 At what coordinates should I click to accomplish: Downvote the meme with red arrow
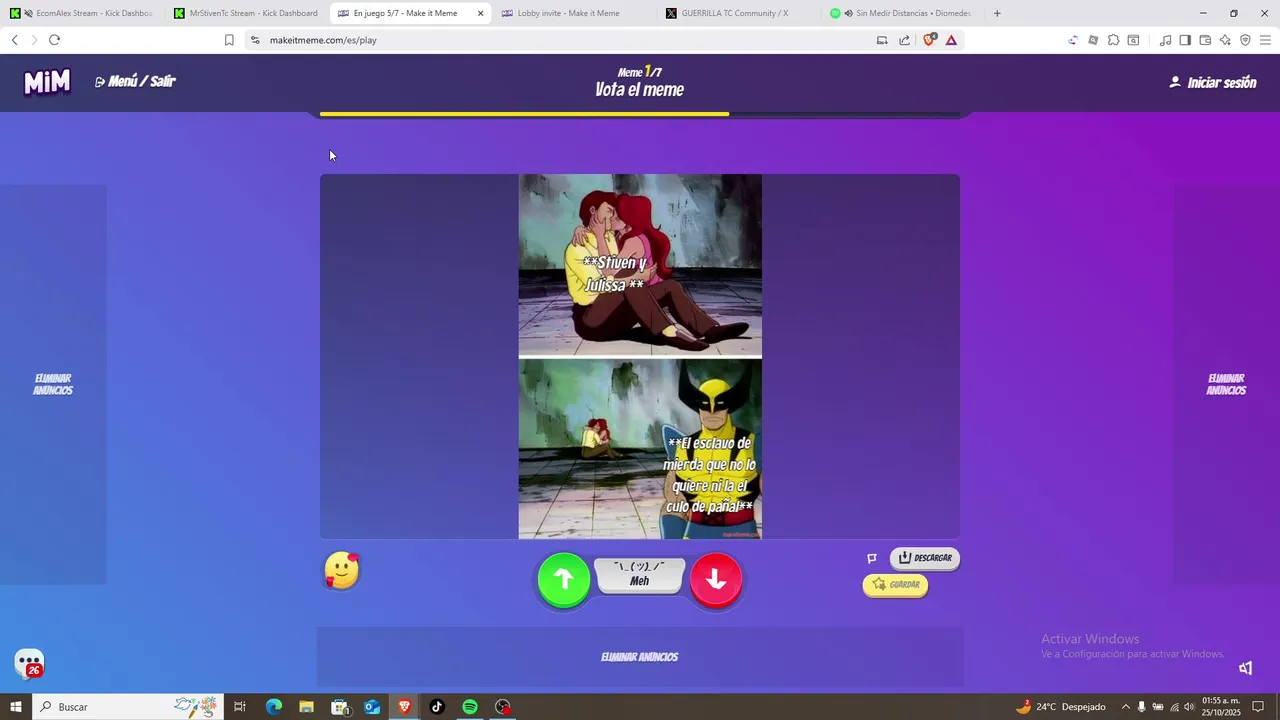tap(716, 579)
